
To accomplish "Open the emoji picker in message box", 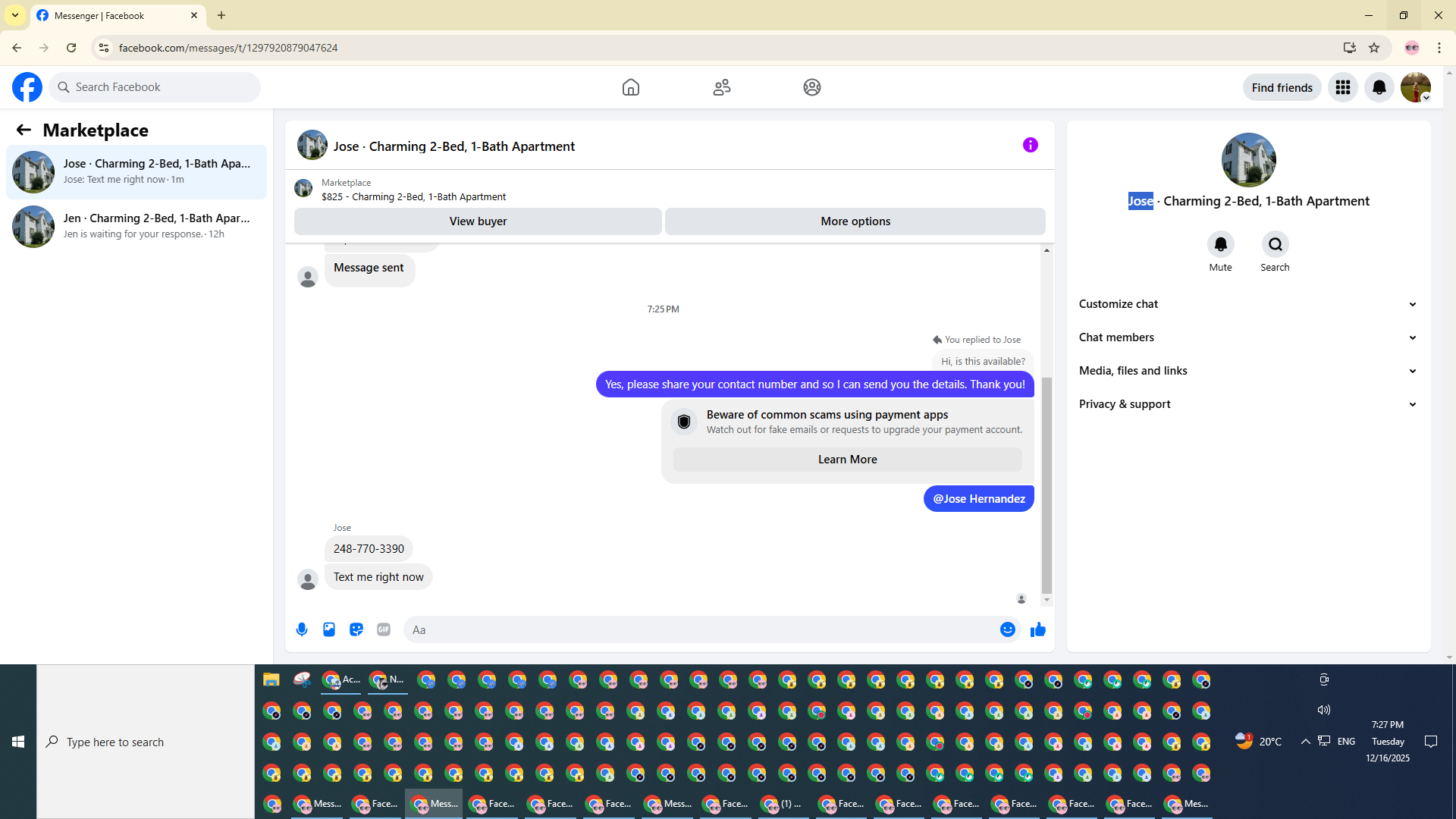I will point(1008,629).
